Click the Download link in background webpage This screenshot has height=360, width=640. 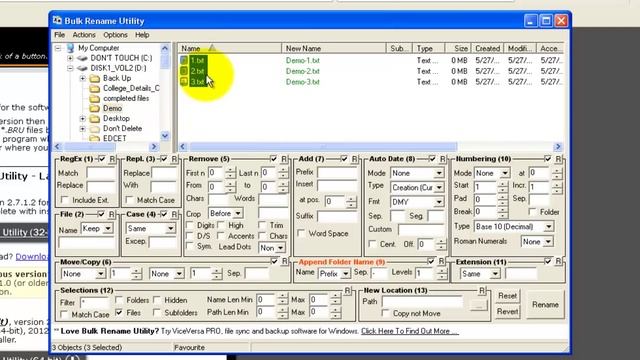pyautogui.click(x=32, y=257)
